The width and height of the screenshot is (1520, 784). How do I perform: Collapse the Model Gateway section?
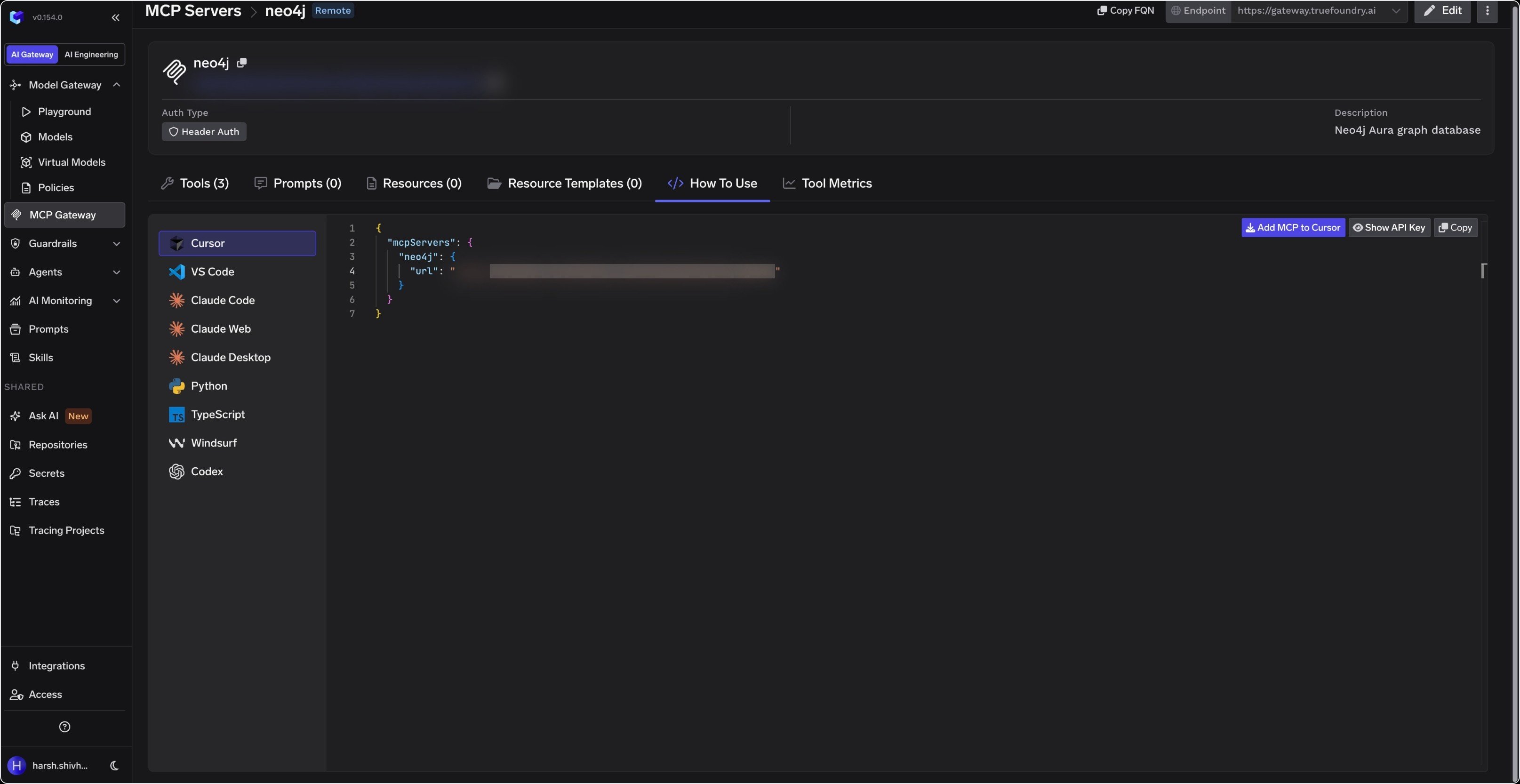click(x=116, y=85)
